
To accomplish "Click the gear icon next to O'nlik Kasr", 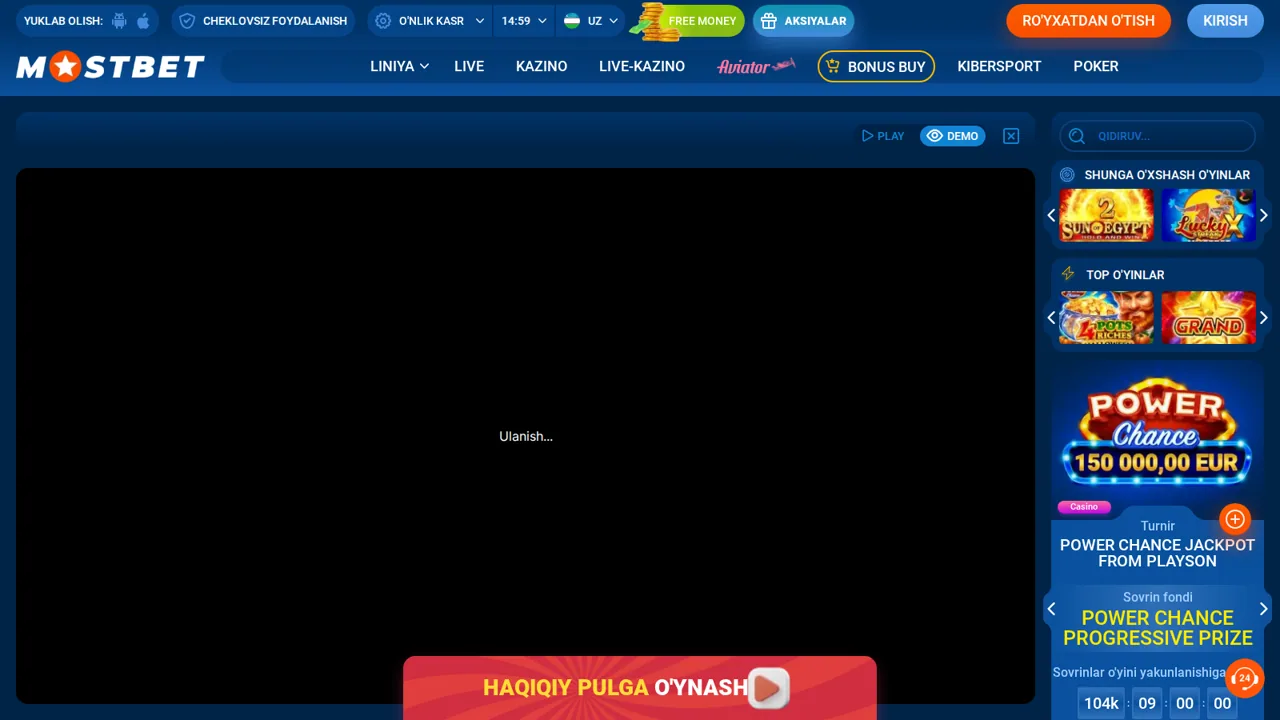I will point(383,21).
